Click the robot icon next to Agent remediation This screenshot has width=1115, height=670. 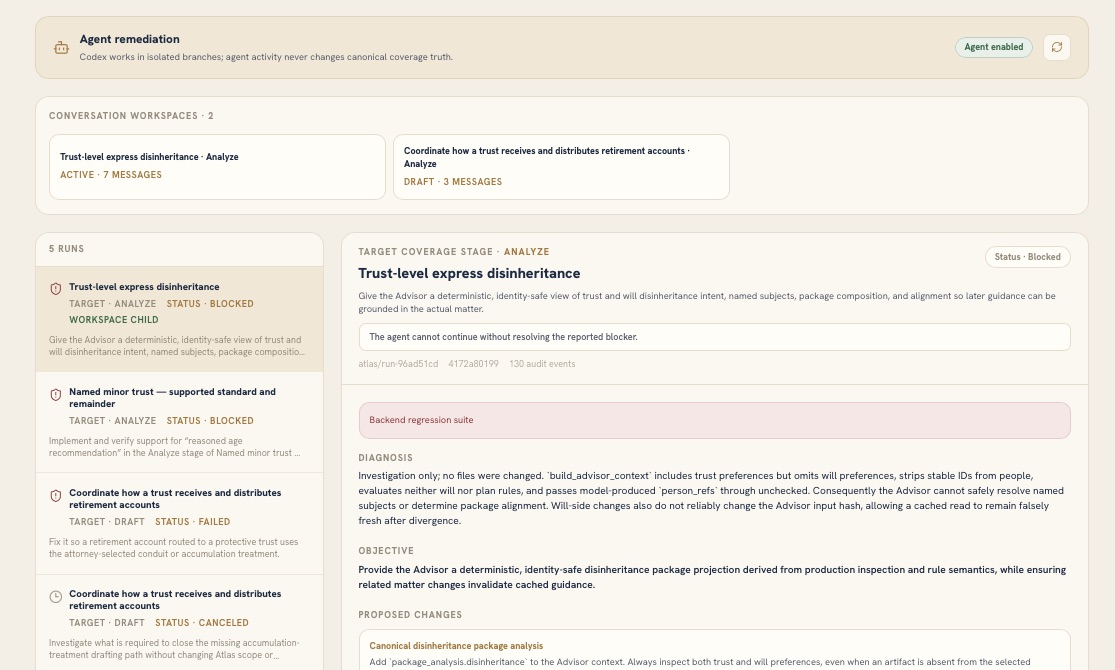point(61,48)
